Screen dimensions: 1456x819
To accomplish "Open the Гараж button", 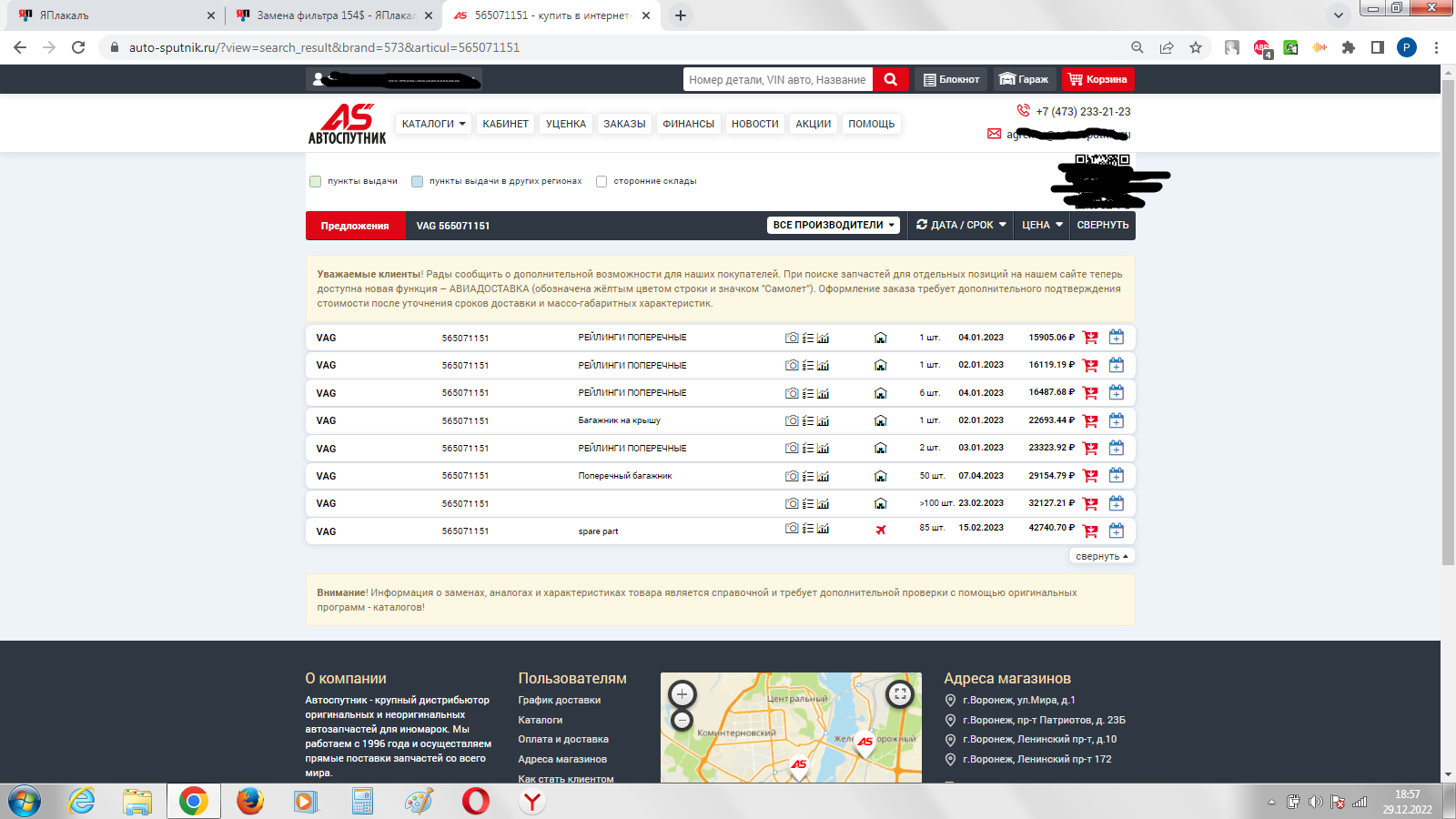I will pos(1024,79).
